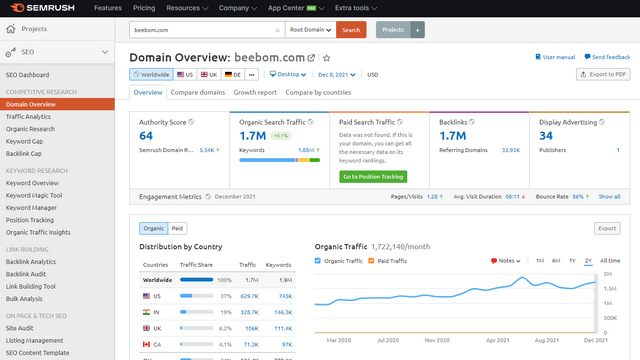This screenshot has width=640, height=360.
Task: Expand App Center menu
Action: click(x=296, y=8)
